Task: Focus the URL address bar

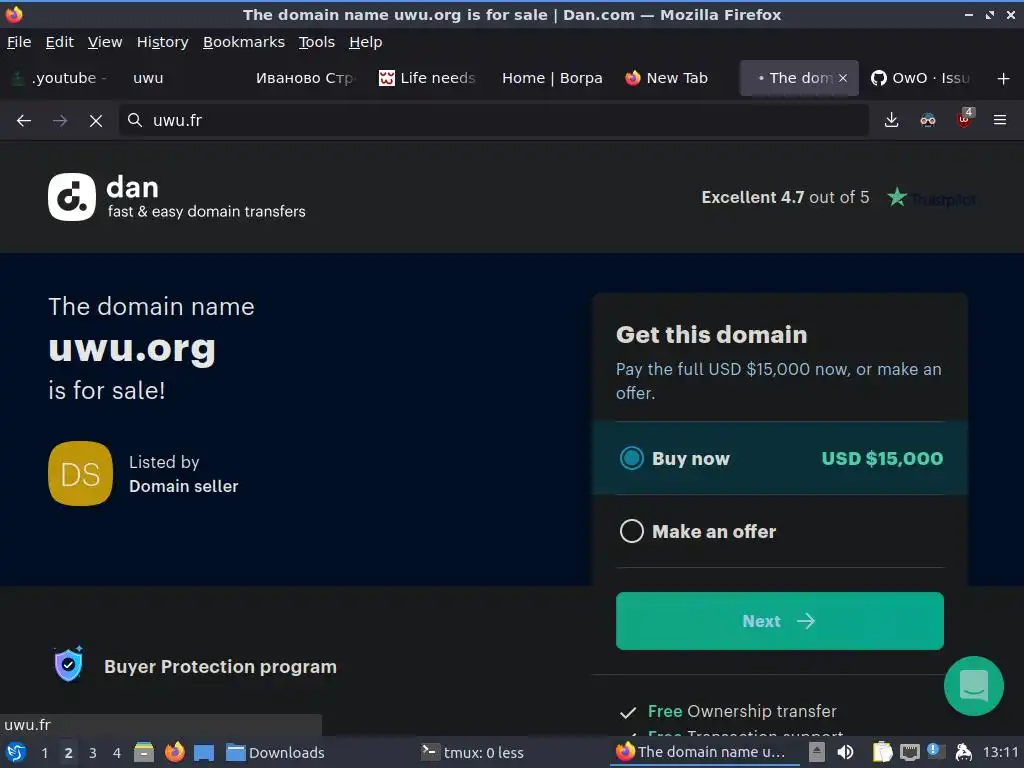Action: point(493,120)
